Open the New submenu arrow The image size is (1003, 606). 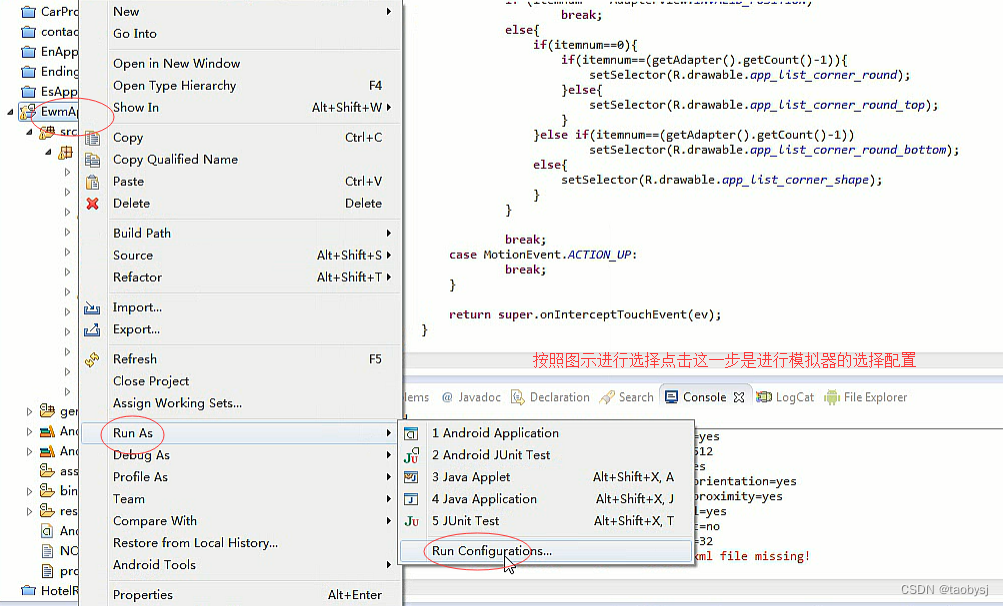[388, 12]
